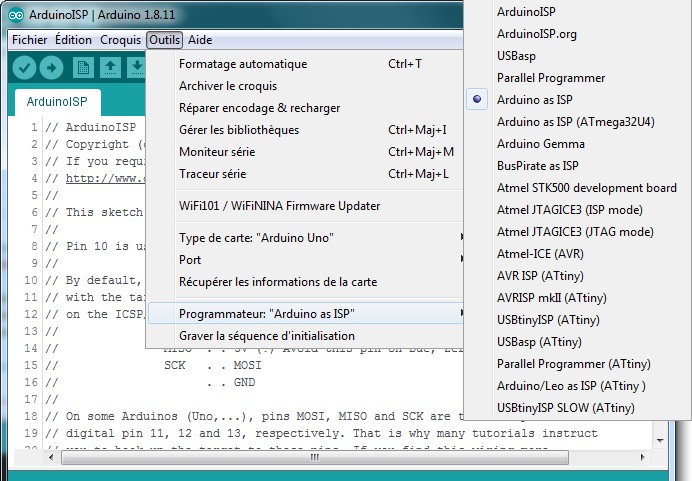This screenshot has width=692, height=481.
Task: Click the horizontal scrollbar thumb
Action: tap(315, 457)
